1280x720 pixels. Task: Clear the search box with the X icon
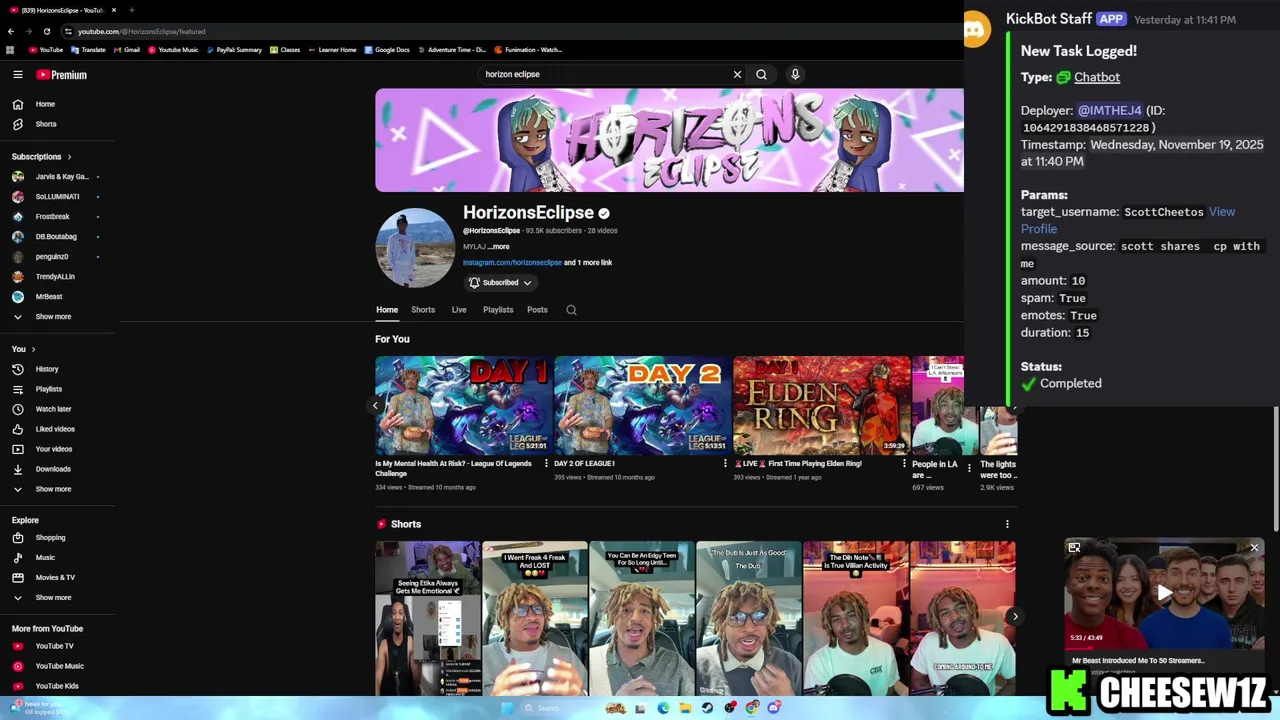coord(737,74)
